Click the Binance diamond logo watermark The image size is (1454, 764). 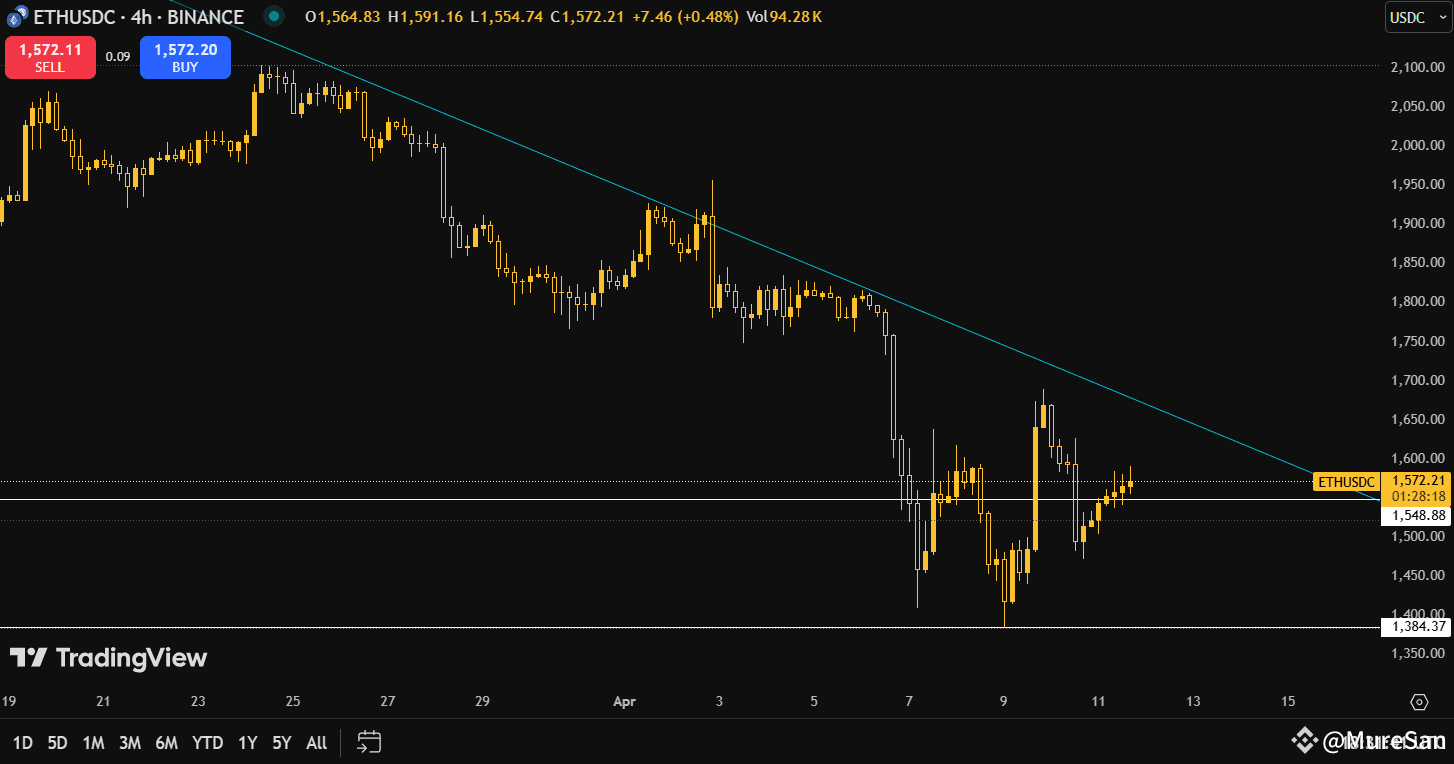pos(1303,740)
